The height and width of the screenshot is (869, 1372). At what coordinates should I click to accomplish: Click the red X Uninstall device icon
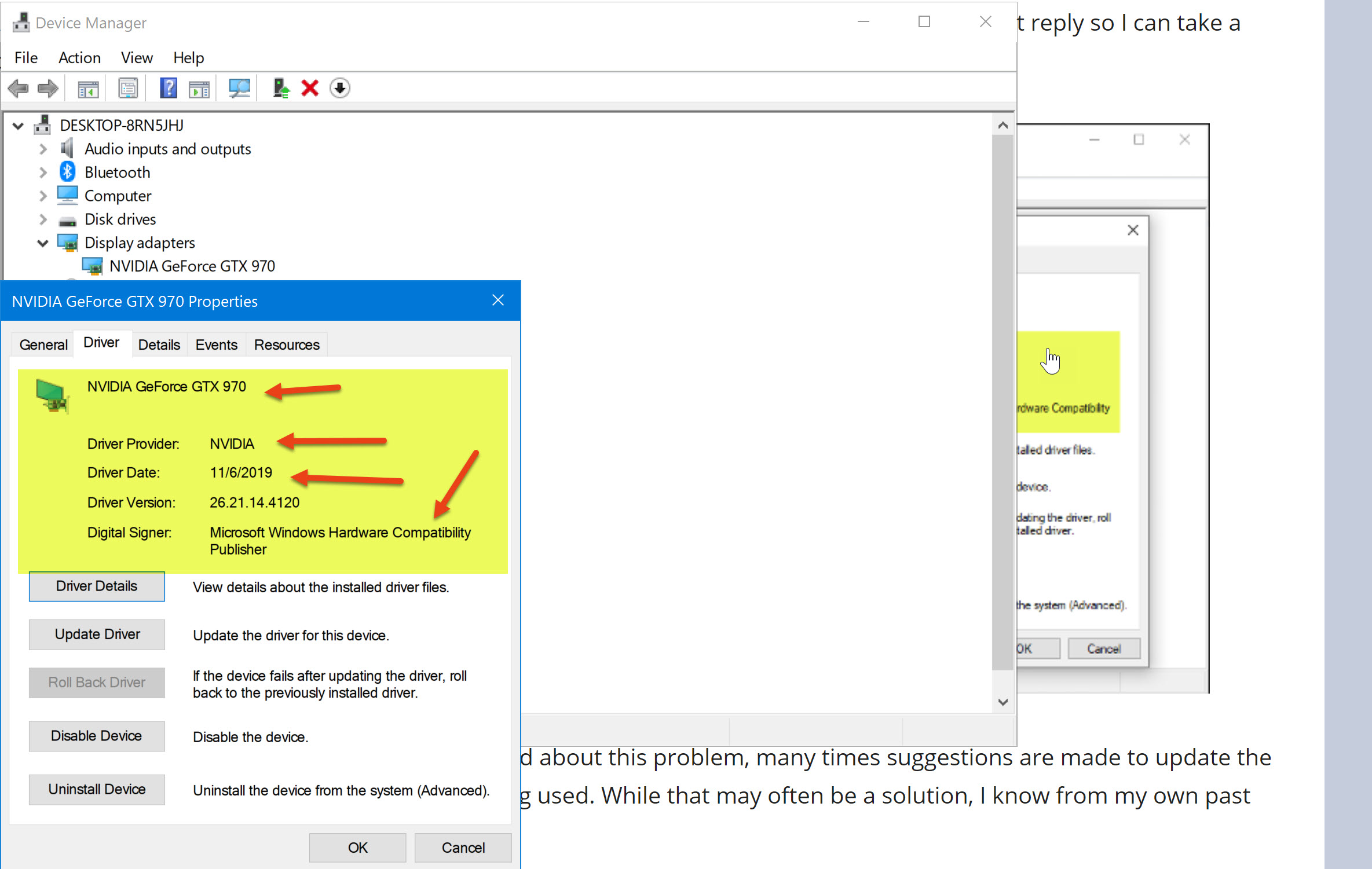click(x=310, y=89)
